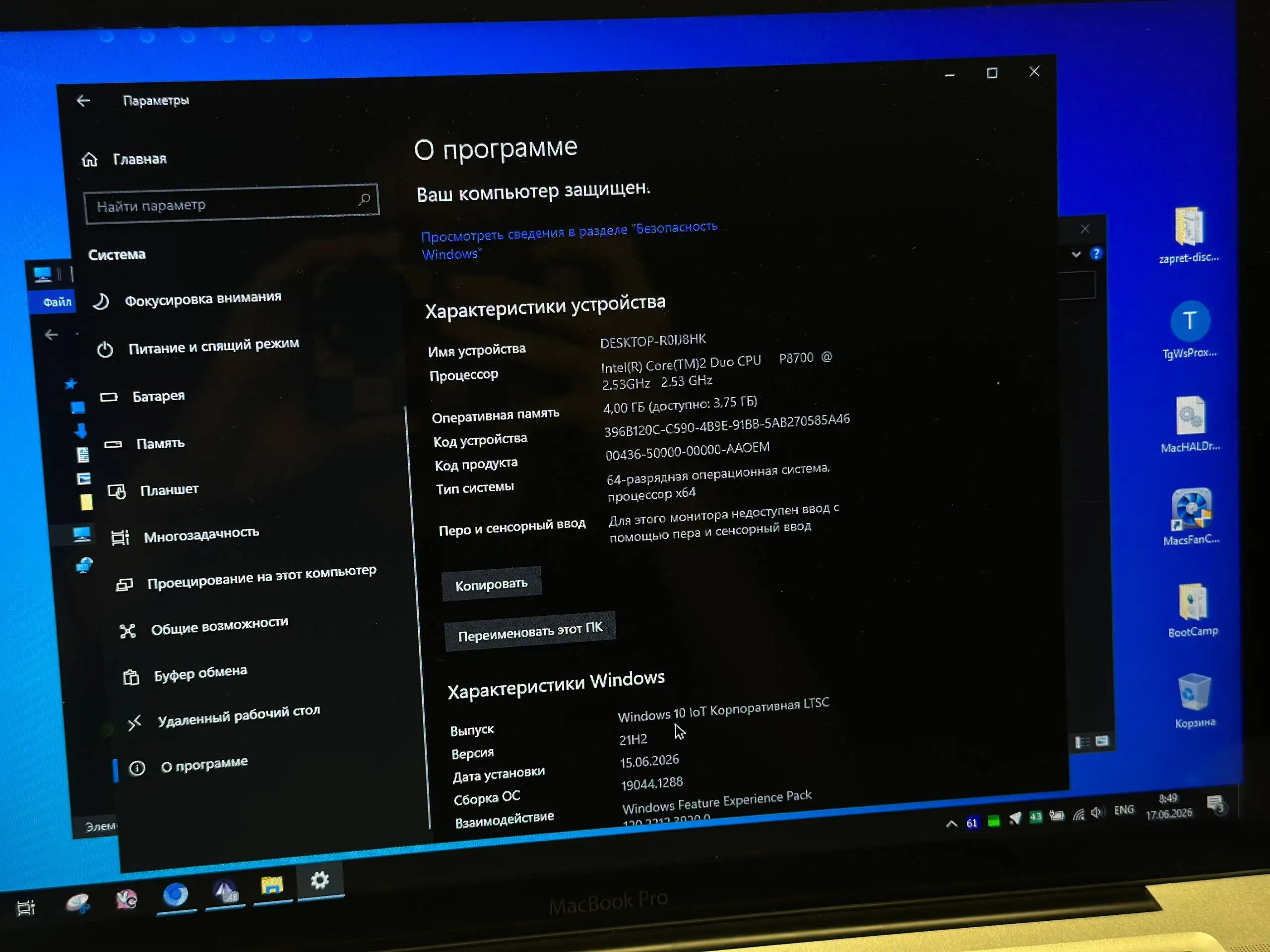1270x952 pixels.
Task: Maximize the Параметры window
Action: pyautogui.click(x=992, y=73)
